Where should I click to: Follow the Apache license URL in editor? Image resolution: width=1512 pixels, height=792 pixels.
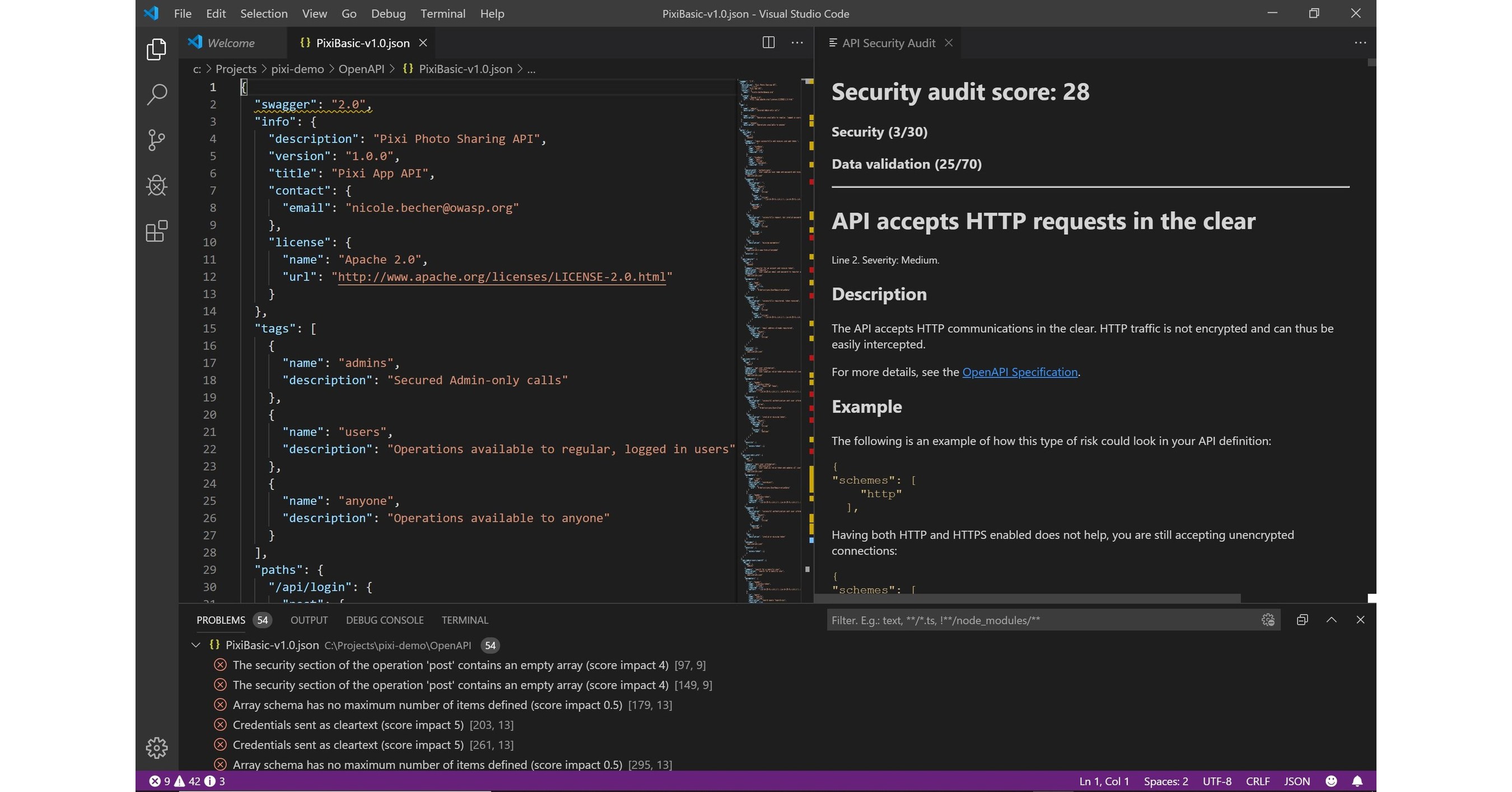(501, 277)
